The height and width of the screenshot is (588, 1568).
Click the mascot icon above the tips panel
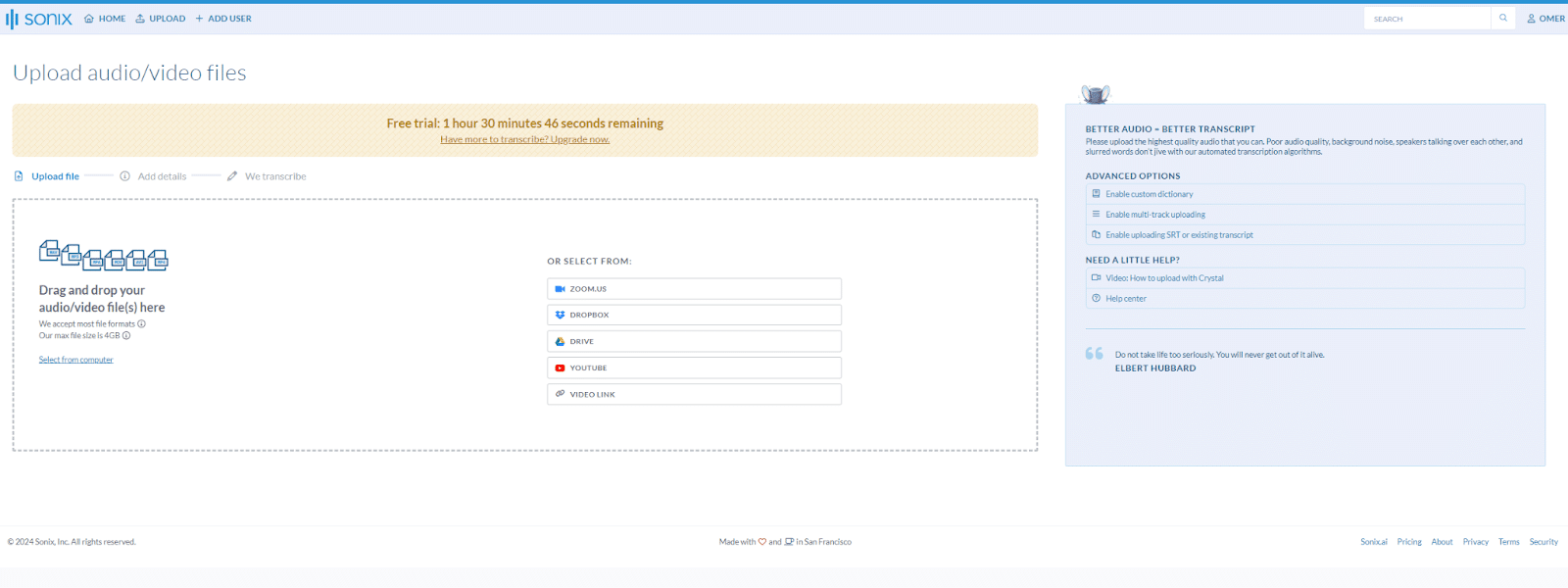[1095, 94]
